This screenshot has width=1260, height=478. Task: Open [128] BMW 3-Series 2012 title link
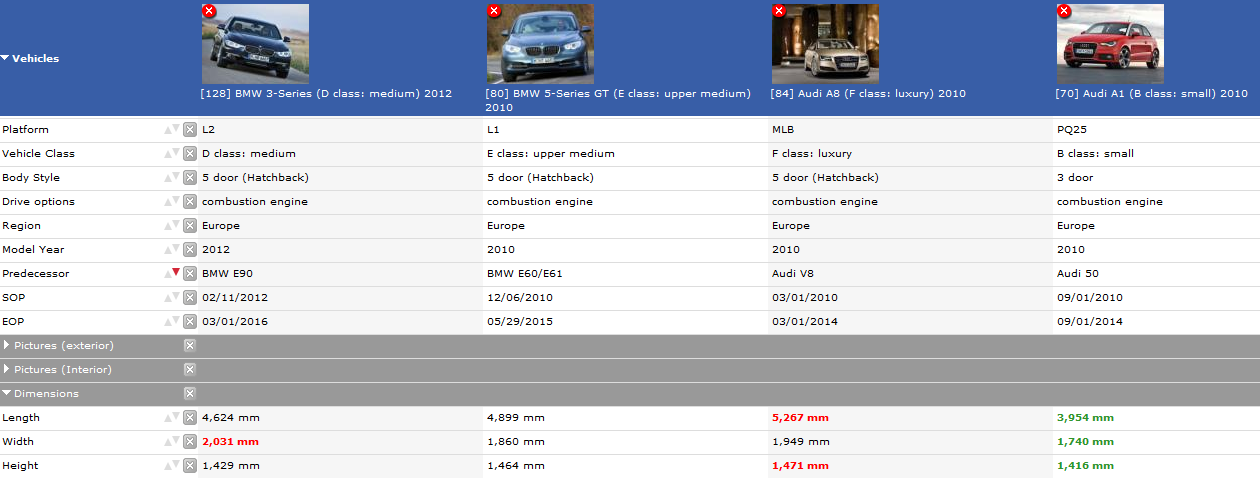327,93
